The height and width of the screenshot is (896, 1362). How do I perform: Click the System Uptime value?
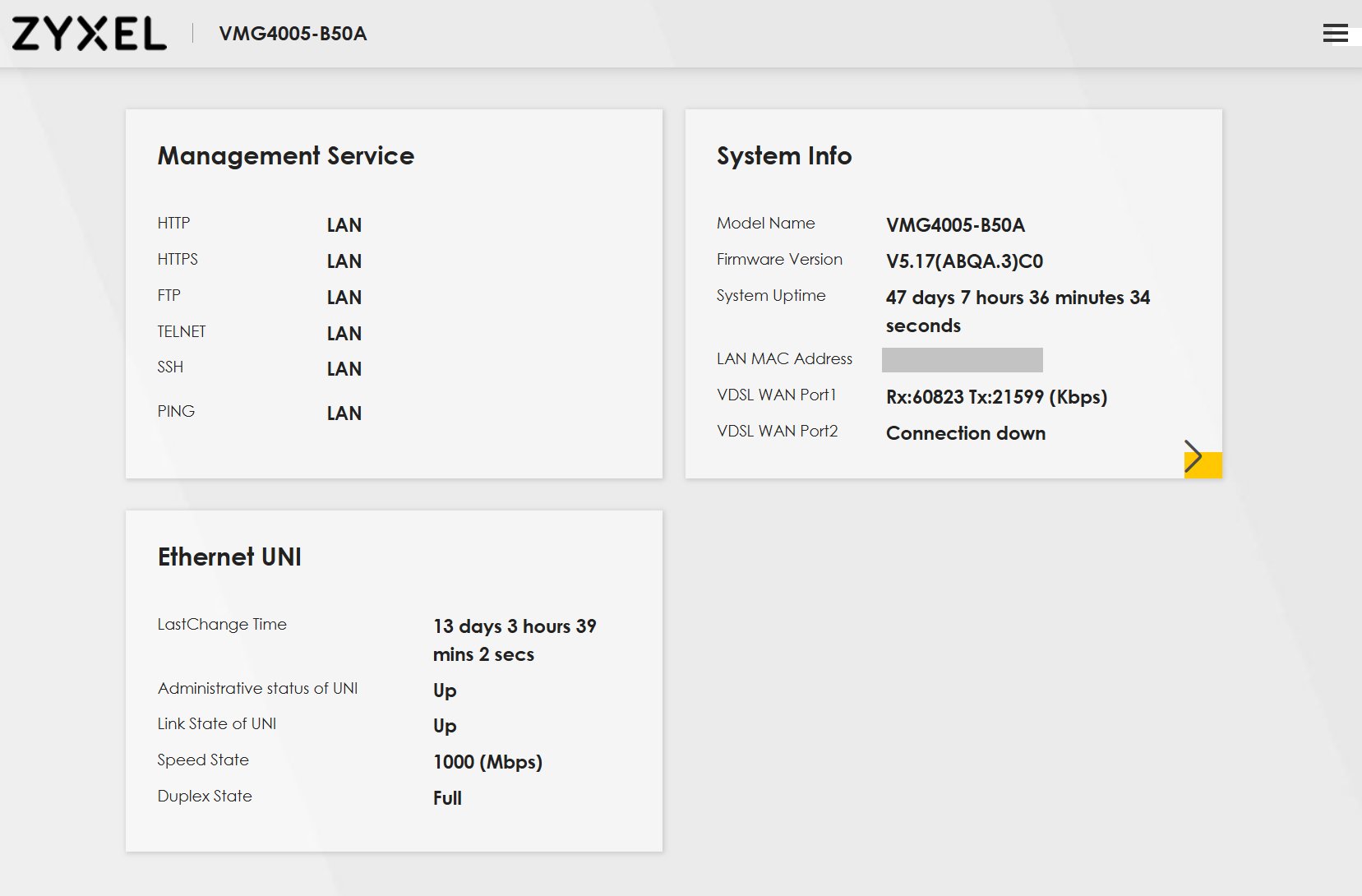coord(1017,311)
